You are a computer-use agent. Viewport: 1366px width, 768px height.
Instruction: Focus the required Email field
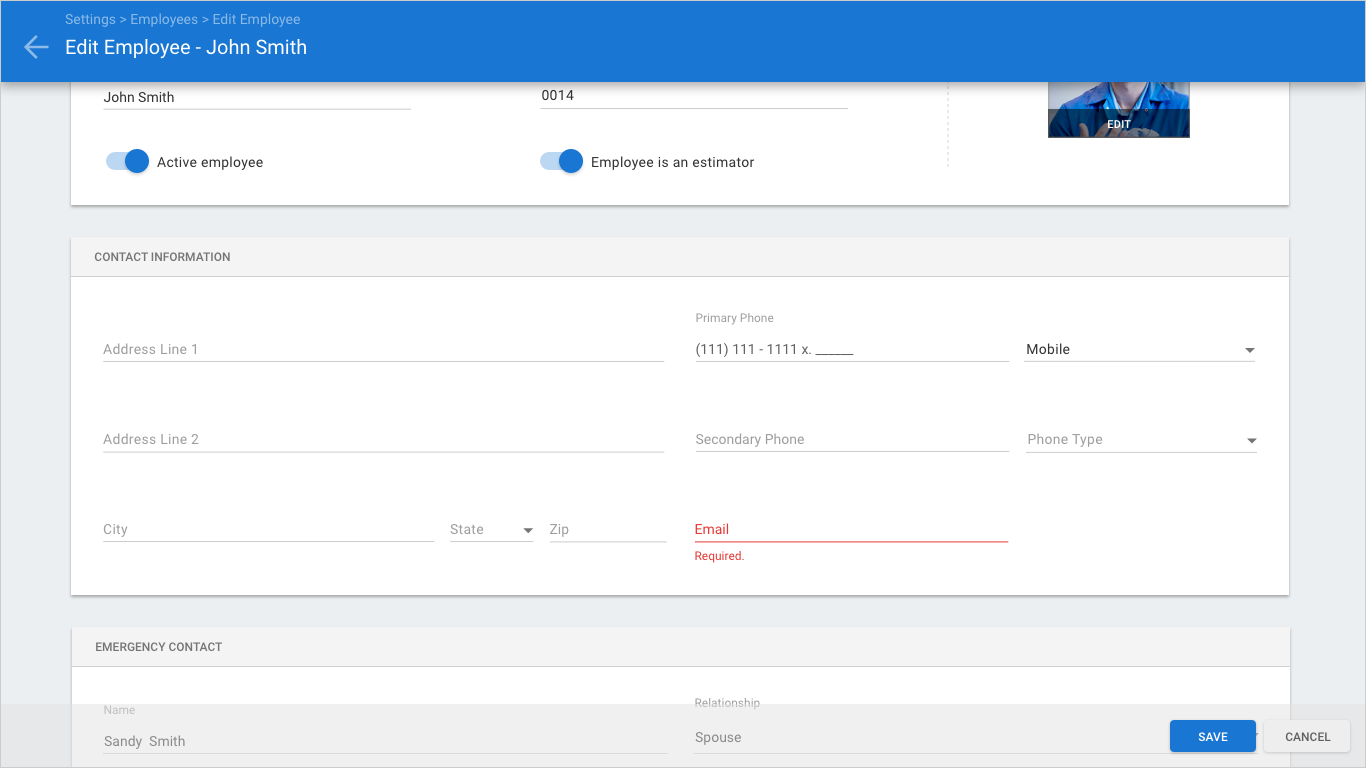(851, 530)
